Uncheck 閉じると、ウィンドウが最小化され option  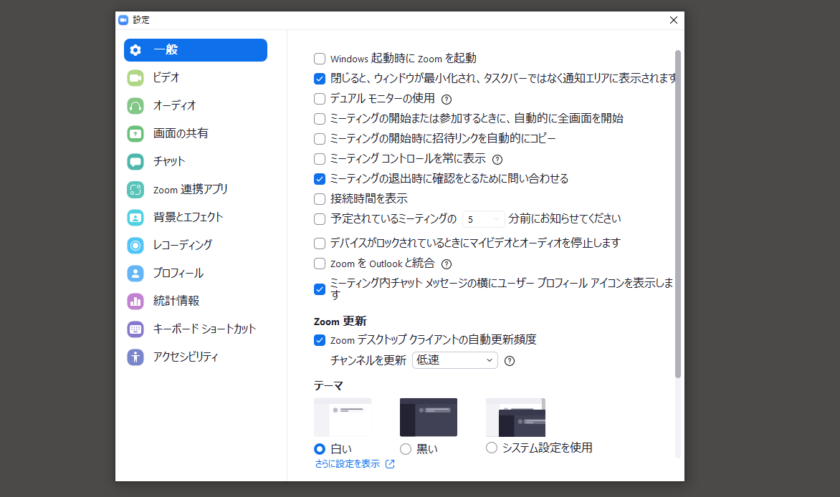click(x=320, y=79)
